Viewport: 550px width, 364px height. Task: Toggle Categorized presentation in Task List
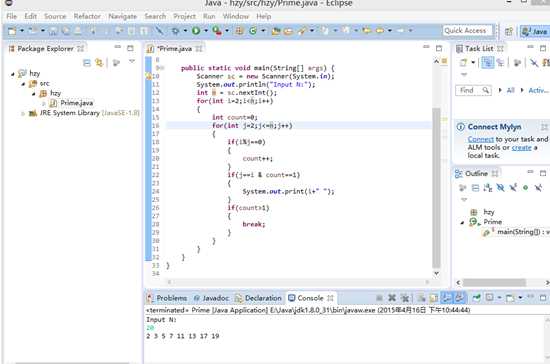(488, 63)
